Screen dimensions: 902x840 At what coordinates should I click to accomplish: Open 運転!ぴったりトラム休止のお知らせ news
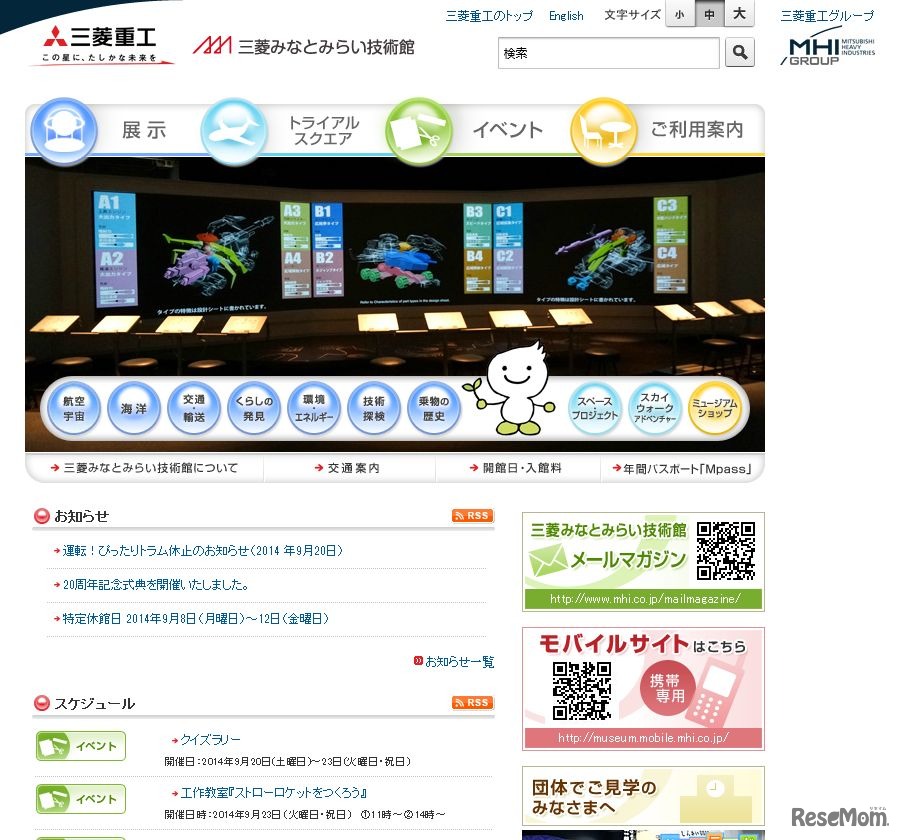[x=202, y=551]
